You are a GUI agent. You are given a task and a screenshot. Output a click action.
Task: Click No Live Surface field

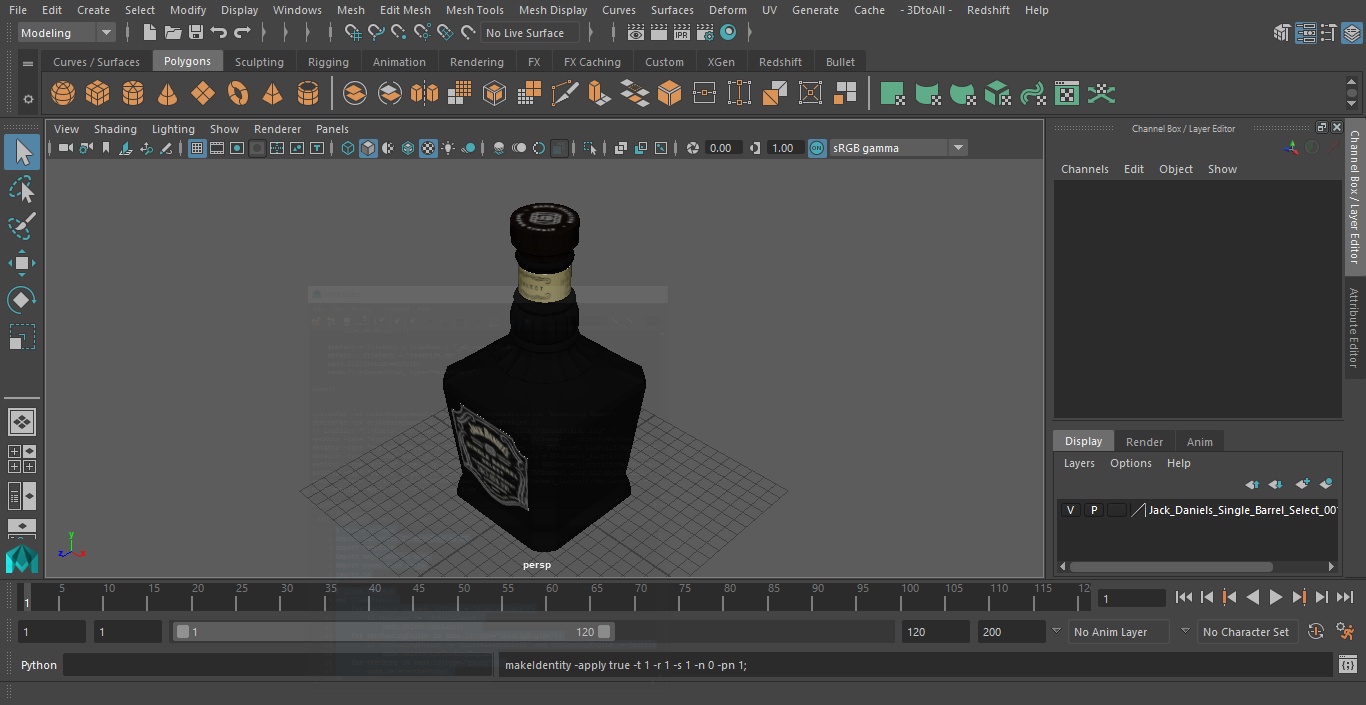530,33
